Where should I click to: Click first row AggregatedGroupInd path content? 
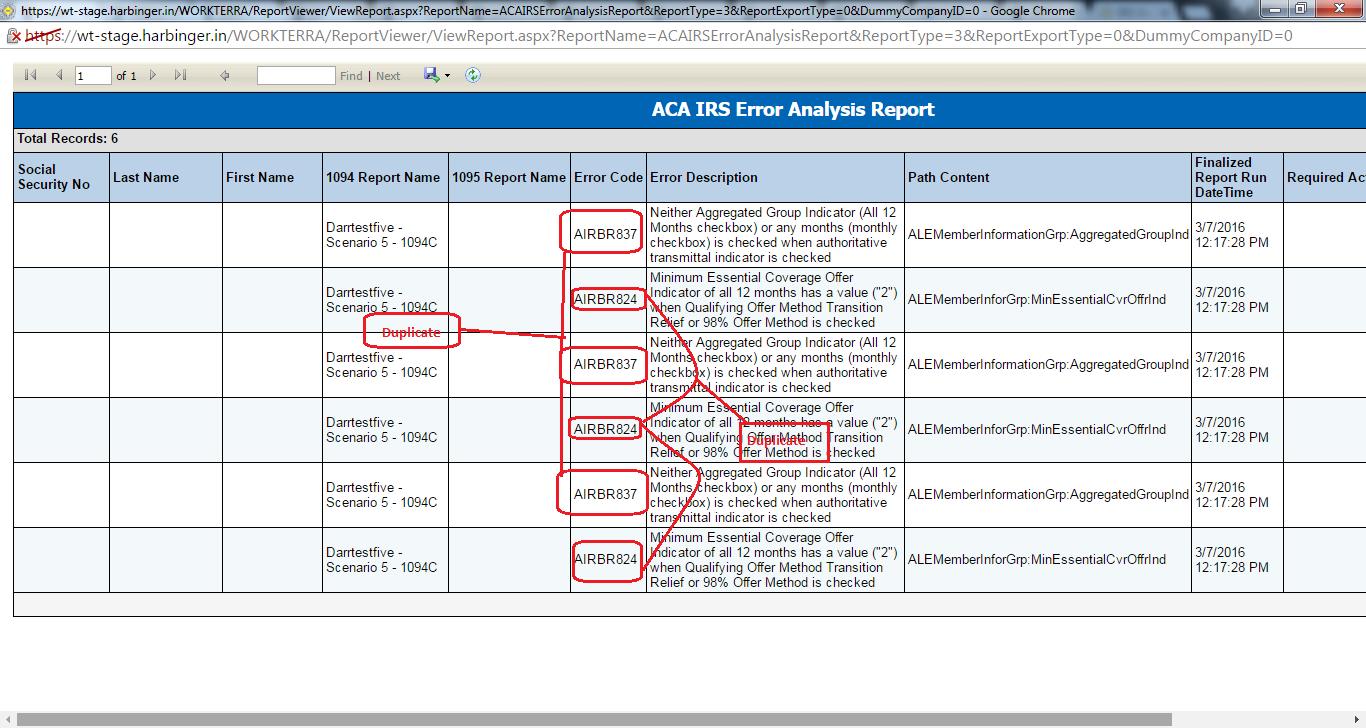coord(1048,235)
